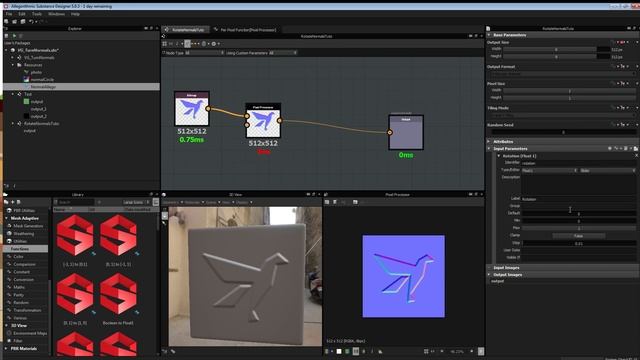Expand the Attributes section
Image resolution: width=640 pixels, height=360 pixels.
489,142
